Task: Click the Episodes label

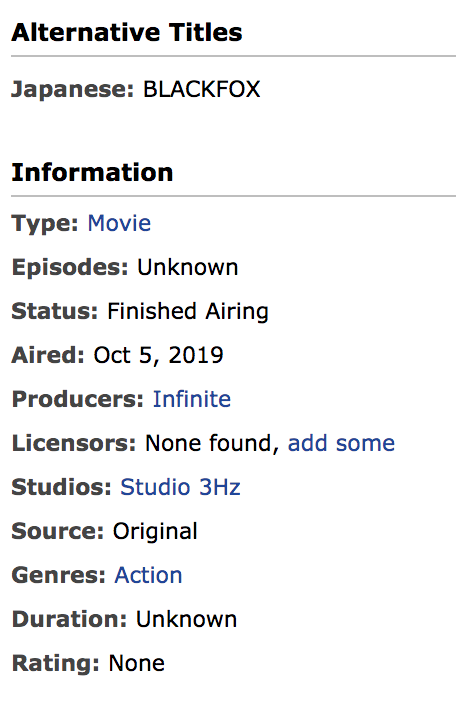Action: 70,268
